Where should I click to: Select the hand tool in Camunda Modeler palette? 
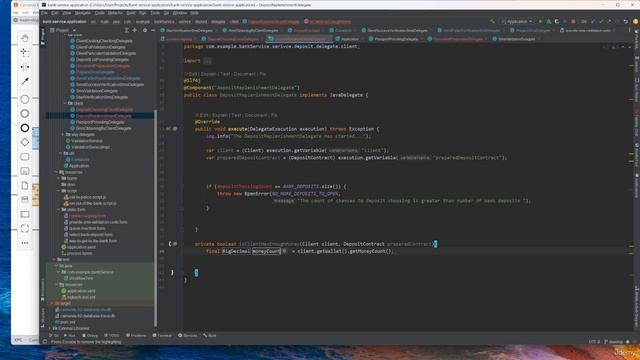25,38
